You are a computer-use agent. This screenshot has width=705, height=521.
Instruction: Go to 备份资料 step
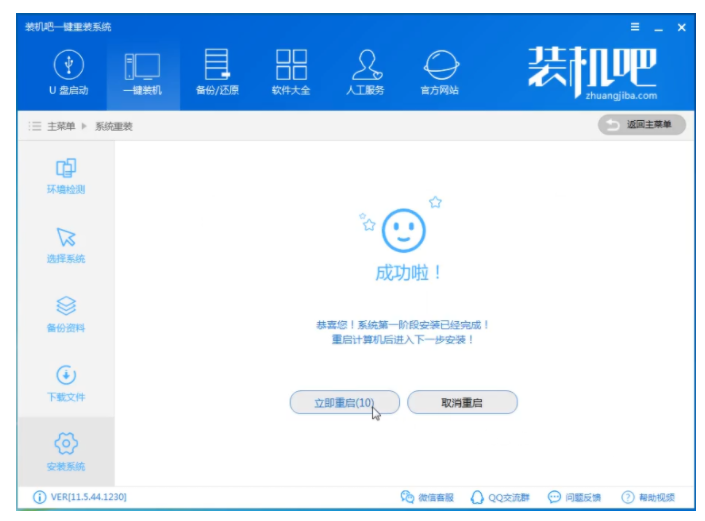66,314
